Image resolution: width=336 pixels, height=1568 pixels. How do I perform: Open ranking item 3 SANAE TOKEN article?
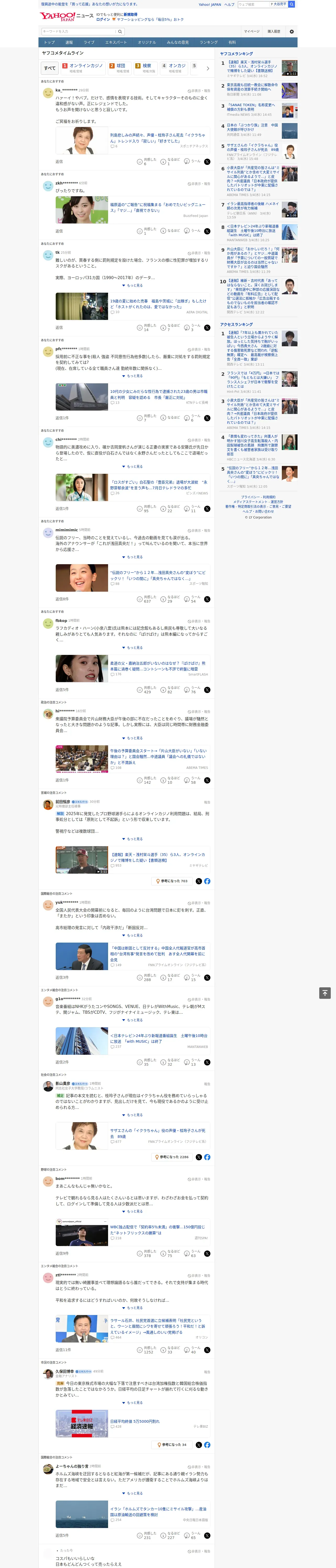pyautogui.click(x=251, y=107)
